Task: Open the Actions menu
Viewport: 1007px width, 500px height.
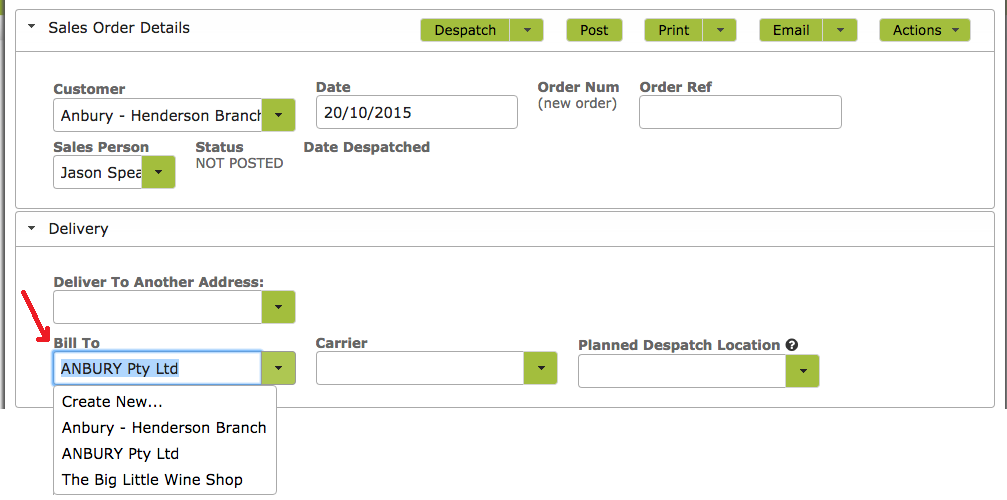Action: 925,30
